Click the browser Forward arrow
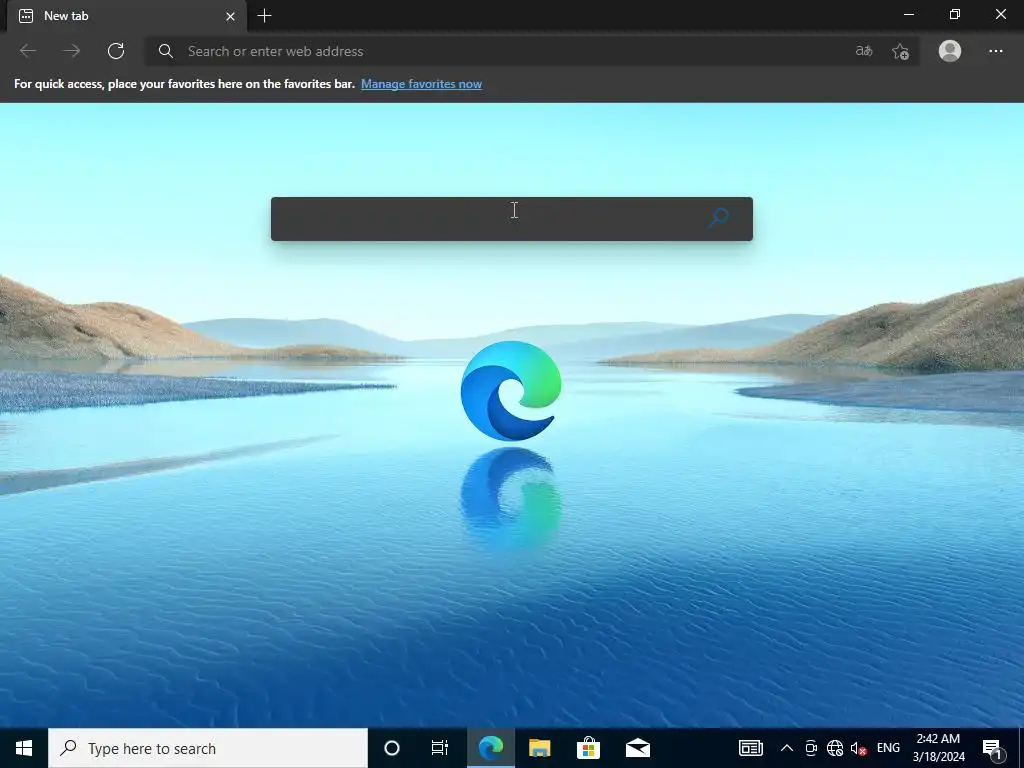This screenshot has width=1024, height=768. point(72,51)
